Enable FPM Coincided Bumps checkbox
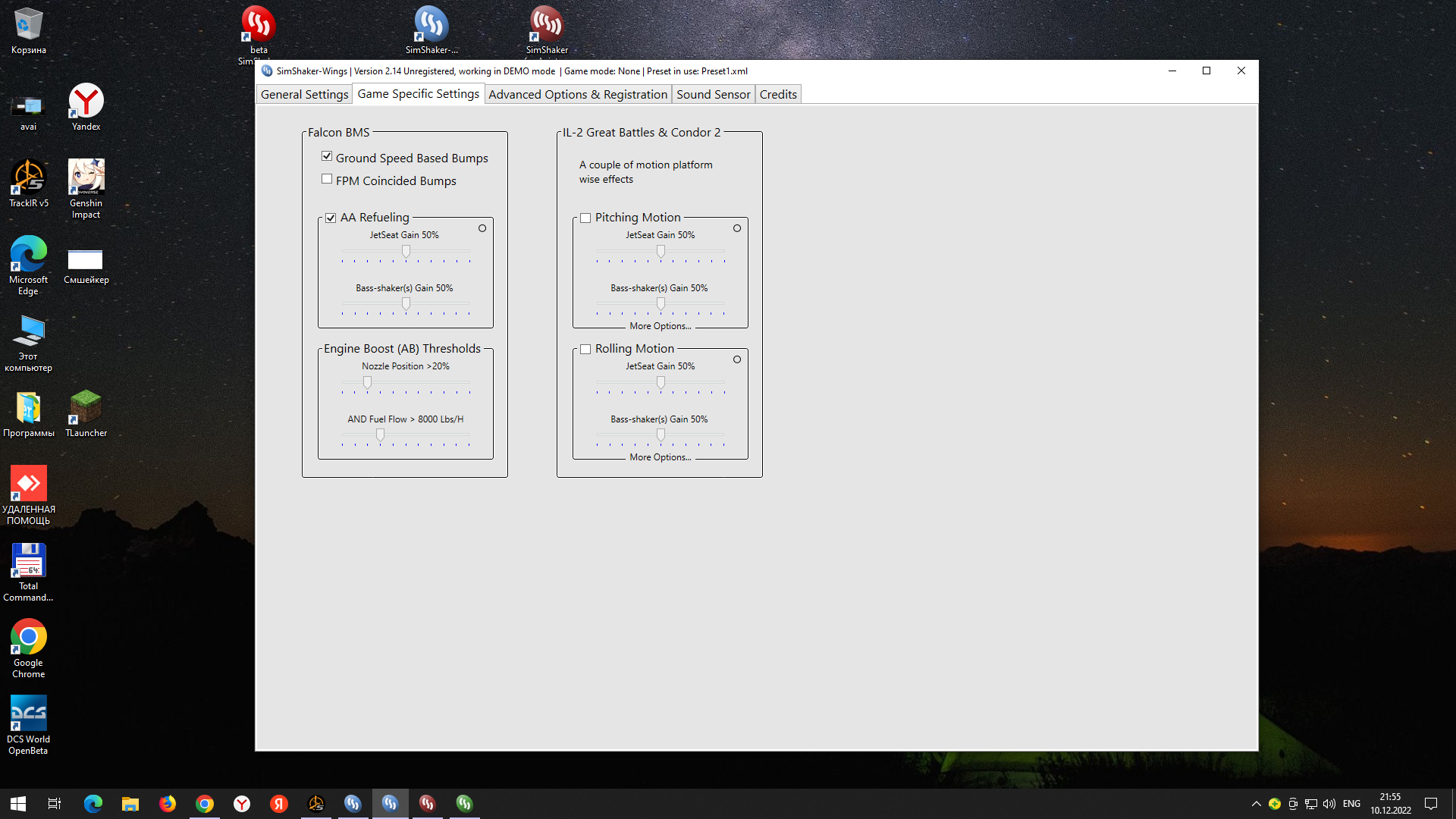This screenshot has width=1456, height=819. pos(327,179)
